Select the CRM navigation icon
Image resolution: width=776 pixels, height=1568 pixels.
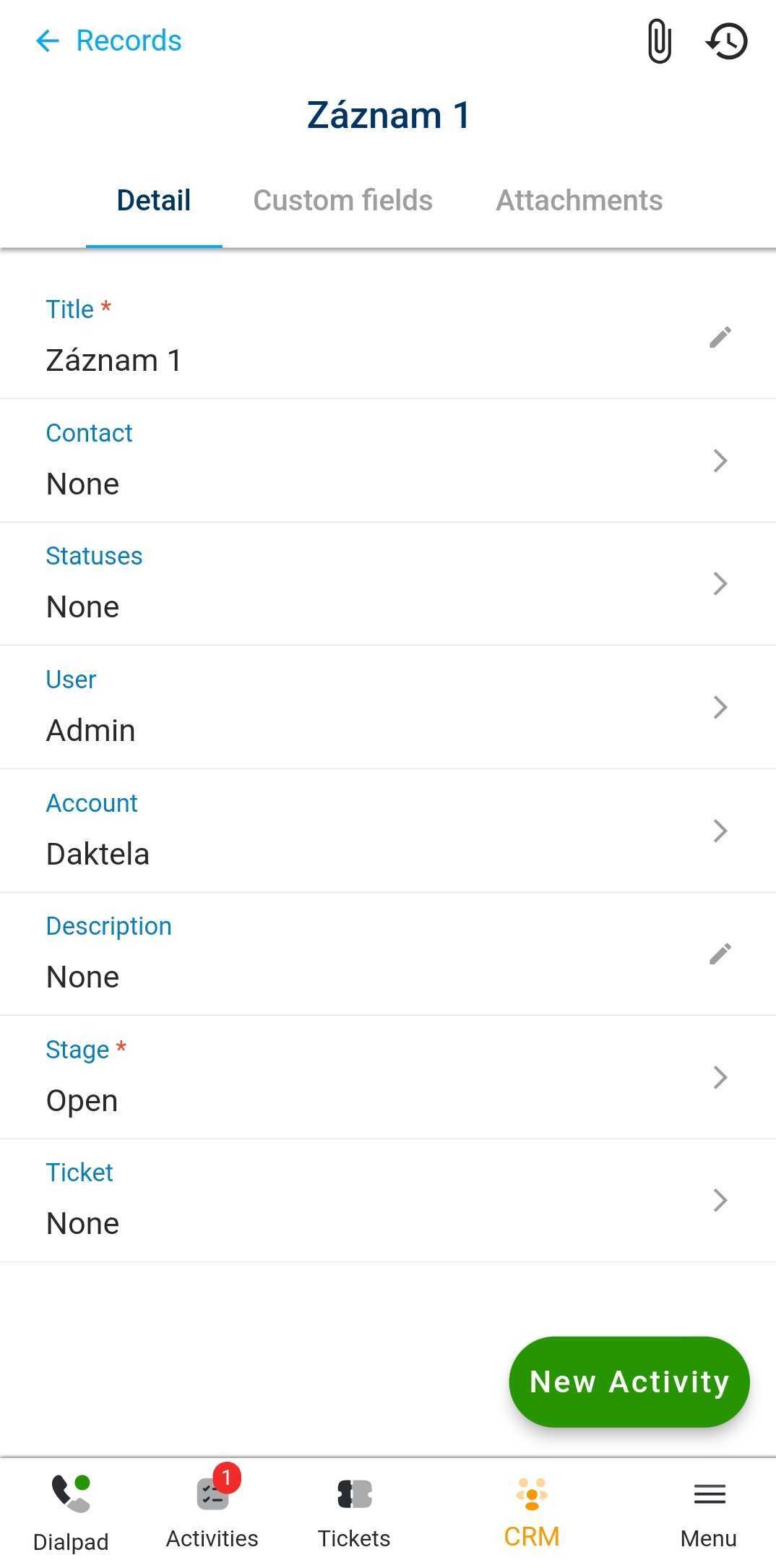coord(532,1494)
